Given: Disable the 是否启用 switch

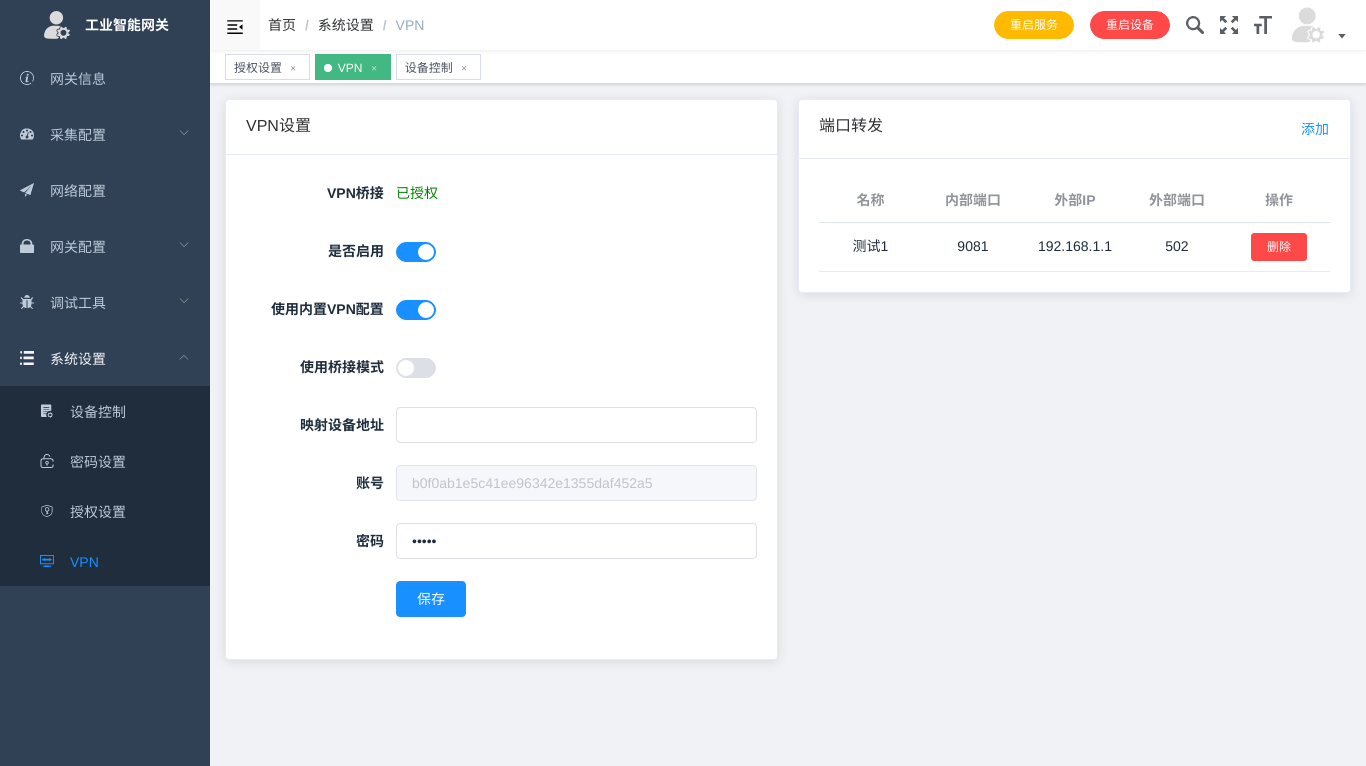Looking at the screenshot, I should (x=416, y=252).
